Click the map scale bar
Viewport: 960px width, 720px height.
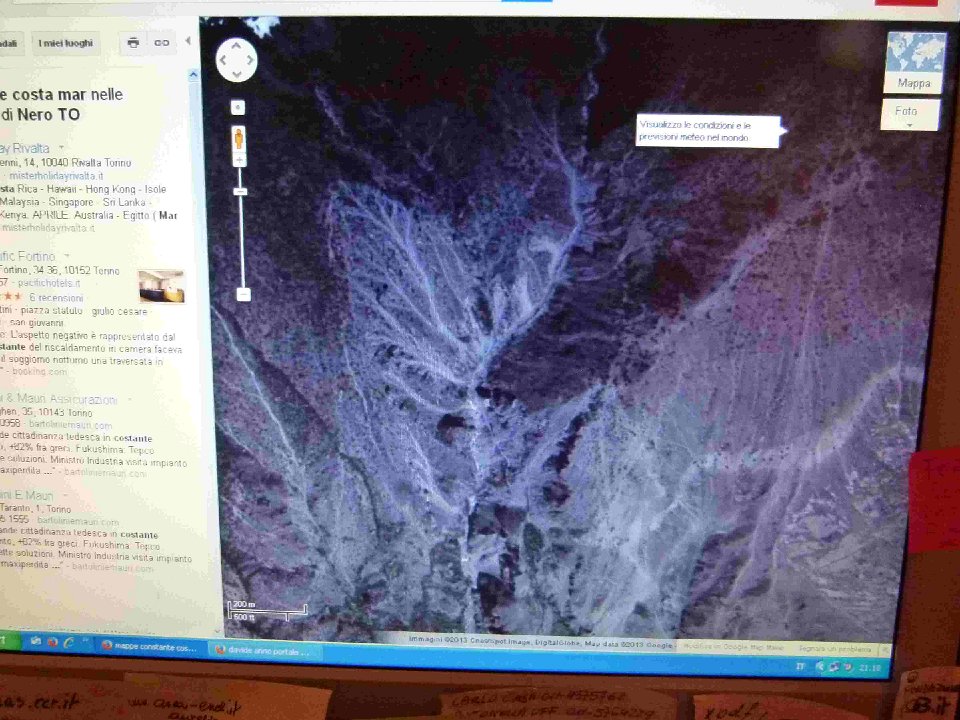[267, 610]
